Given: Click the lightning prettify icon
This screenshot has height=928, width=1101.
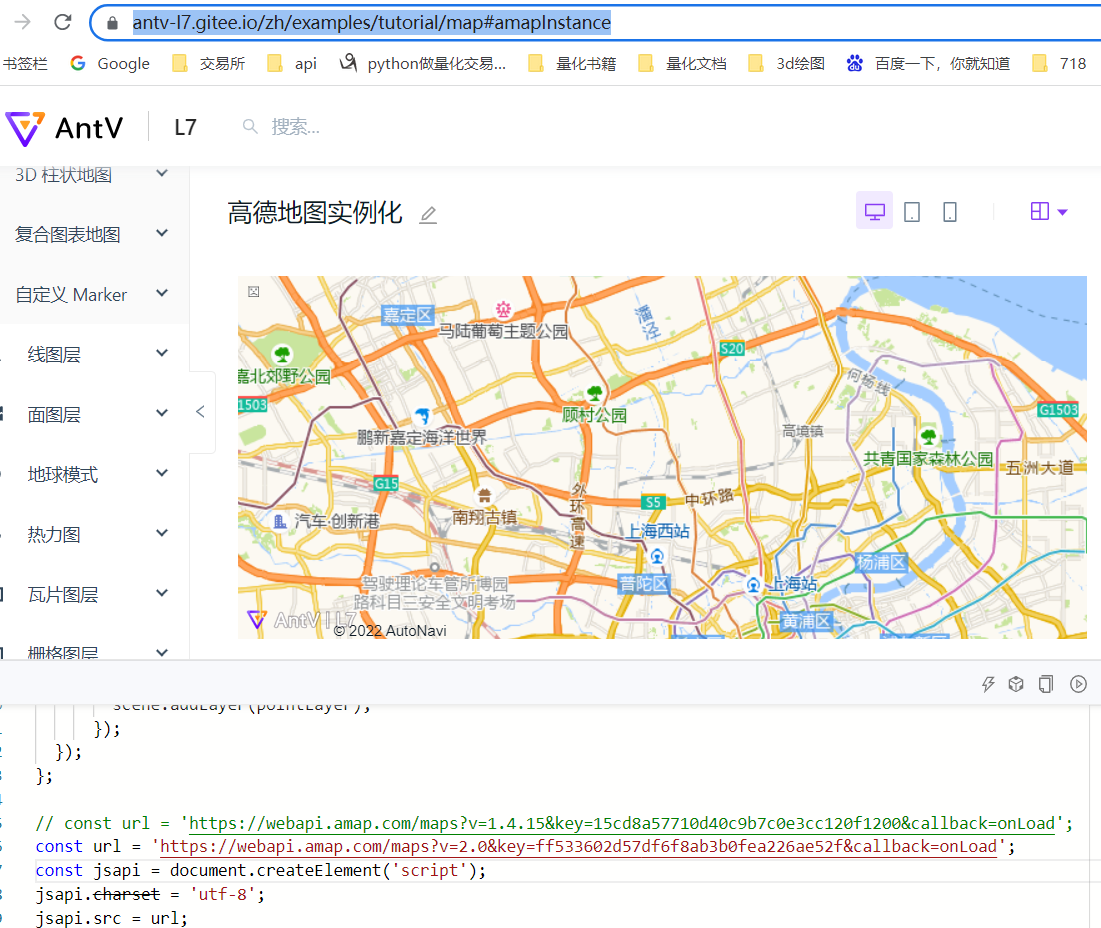Looking at the screenshot, I should (x=988, y=683).
